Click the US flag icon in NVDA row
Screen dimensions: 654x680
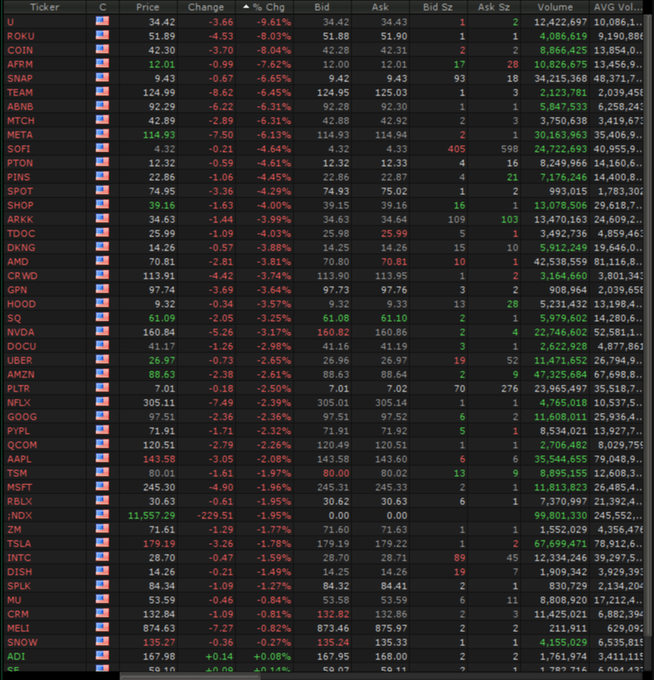pos(102,331)
